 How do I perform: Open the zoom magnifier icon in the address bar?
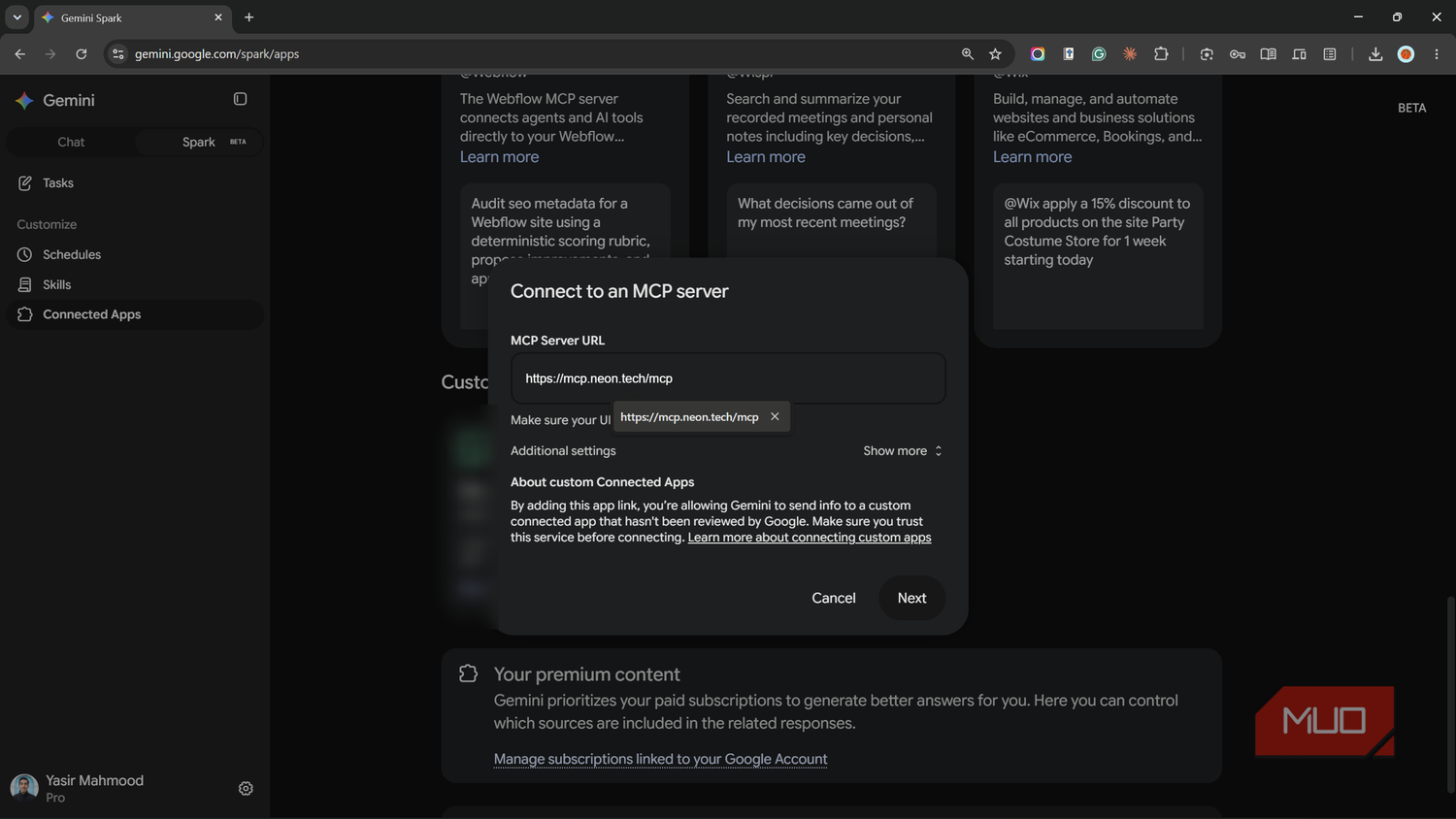tap(968, 54)
